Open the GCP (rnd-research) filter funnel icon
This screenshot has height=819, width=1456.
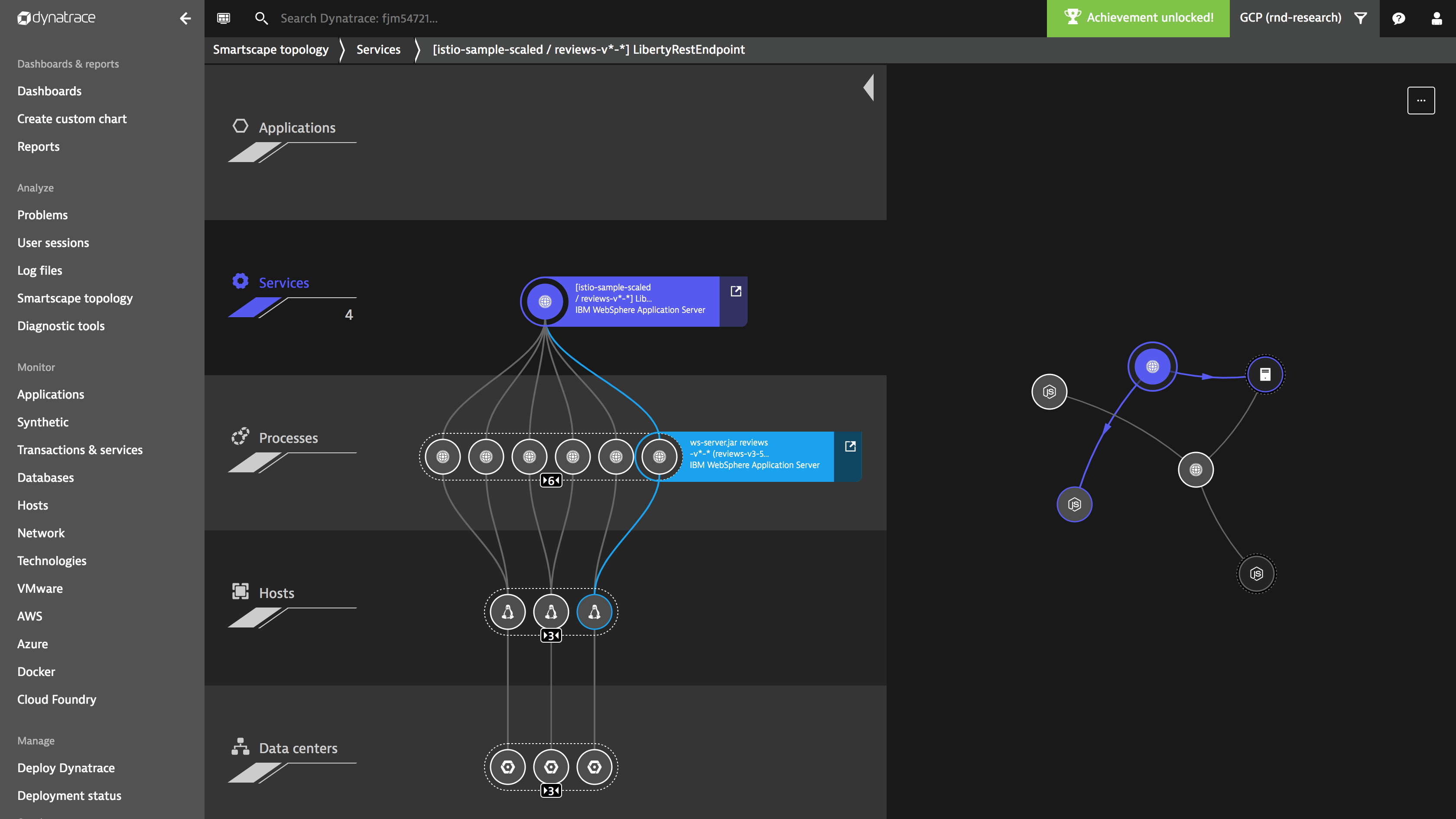click(x=1361, y=18)
